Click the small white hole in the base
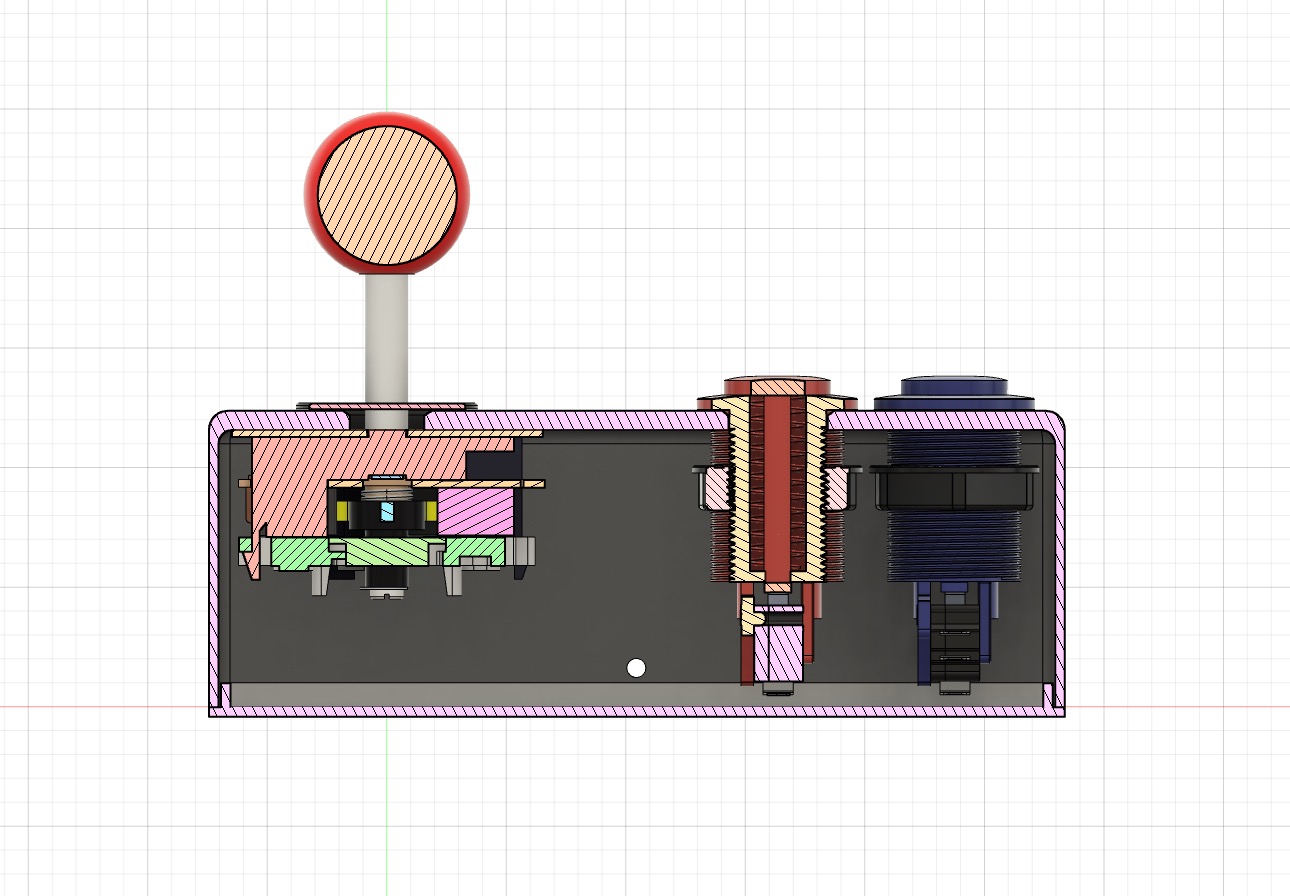Image resolution: width=1290 pixels, height=896 pixels. (637, 667)
